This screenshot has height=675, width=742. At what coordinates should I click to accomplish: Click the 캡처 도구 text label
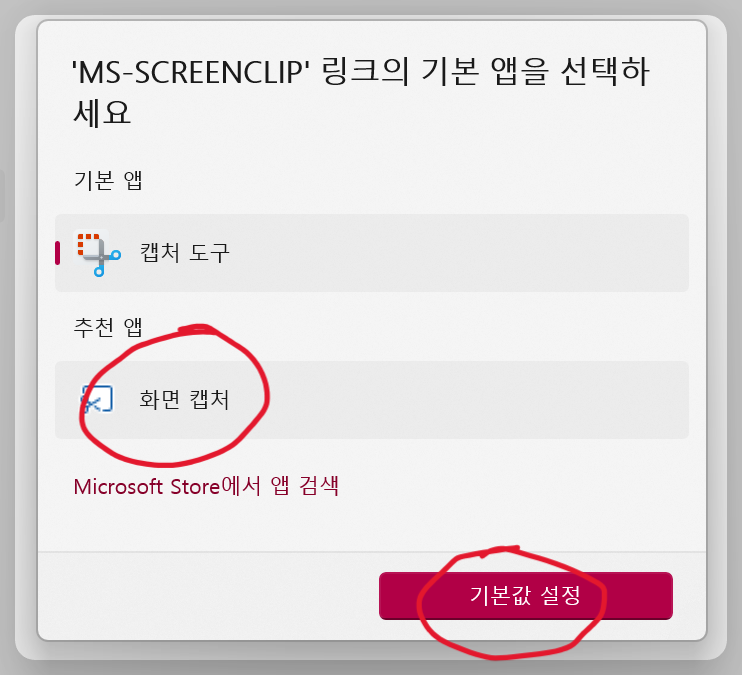pyautogui.click(x=185, y=252)
